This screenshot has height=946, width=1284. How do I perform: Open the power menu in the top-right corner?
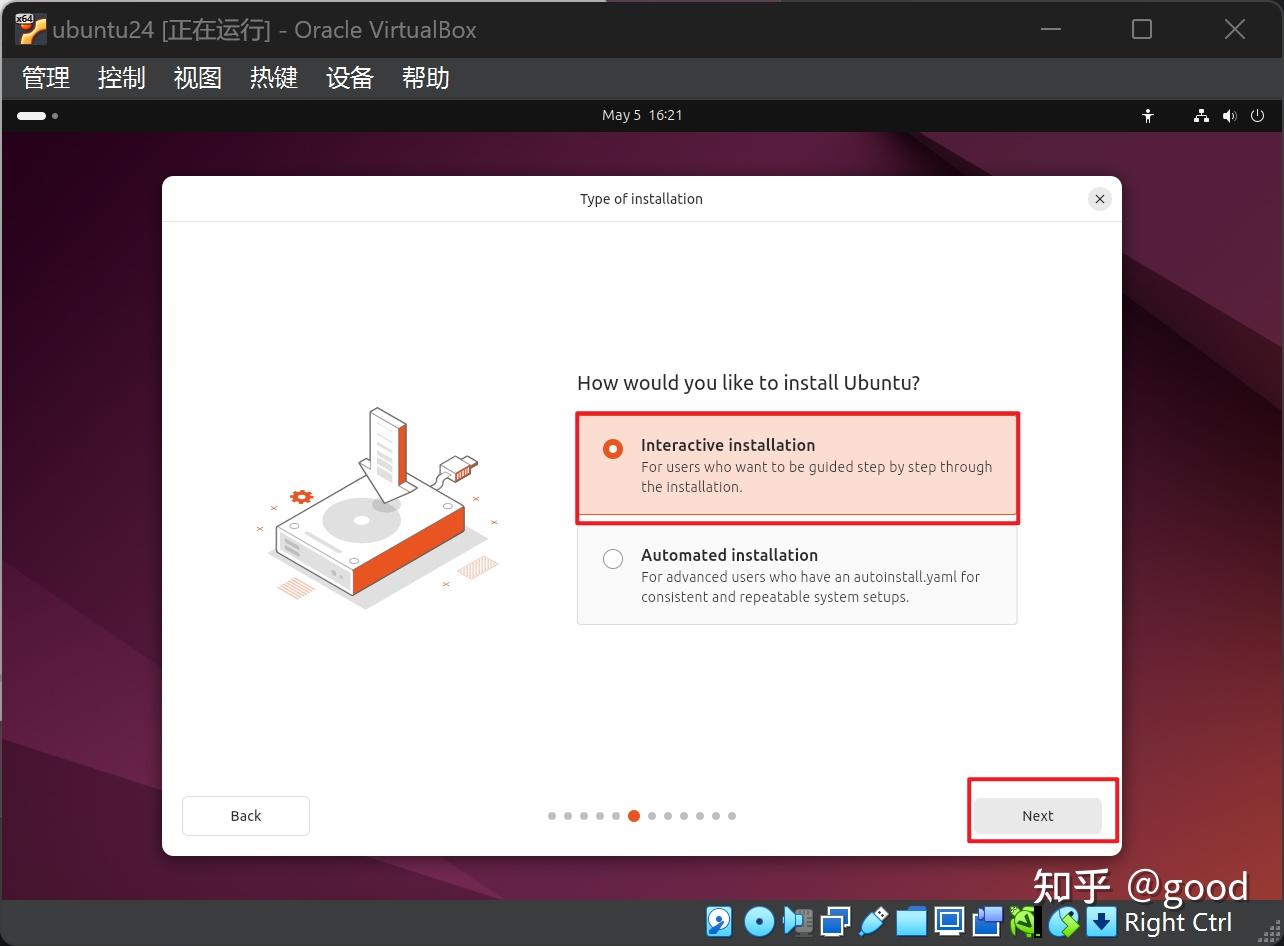[x=1257, y=115]
